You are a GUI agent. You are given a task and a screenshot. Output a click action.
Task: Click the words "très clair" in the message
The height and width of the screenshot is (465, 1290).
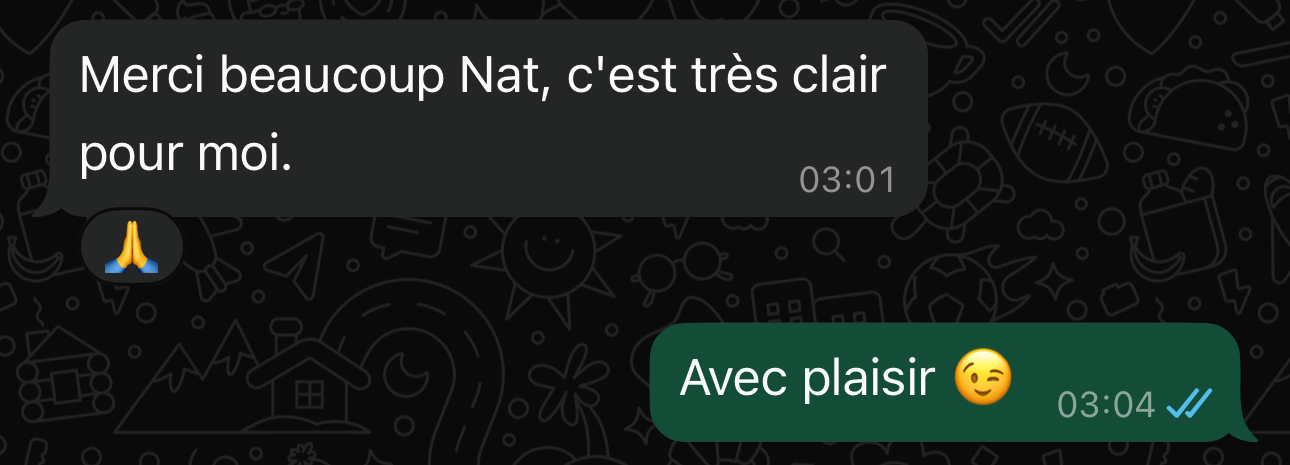point(786,75)
